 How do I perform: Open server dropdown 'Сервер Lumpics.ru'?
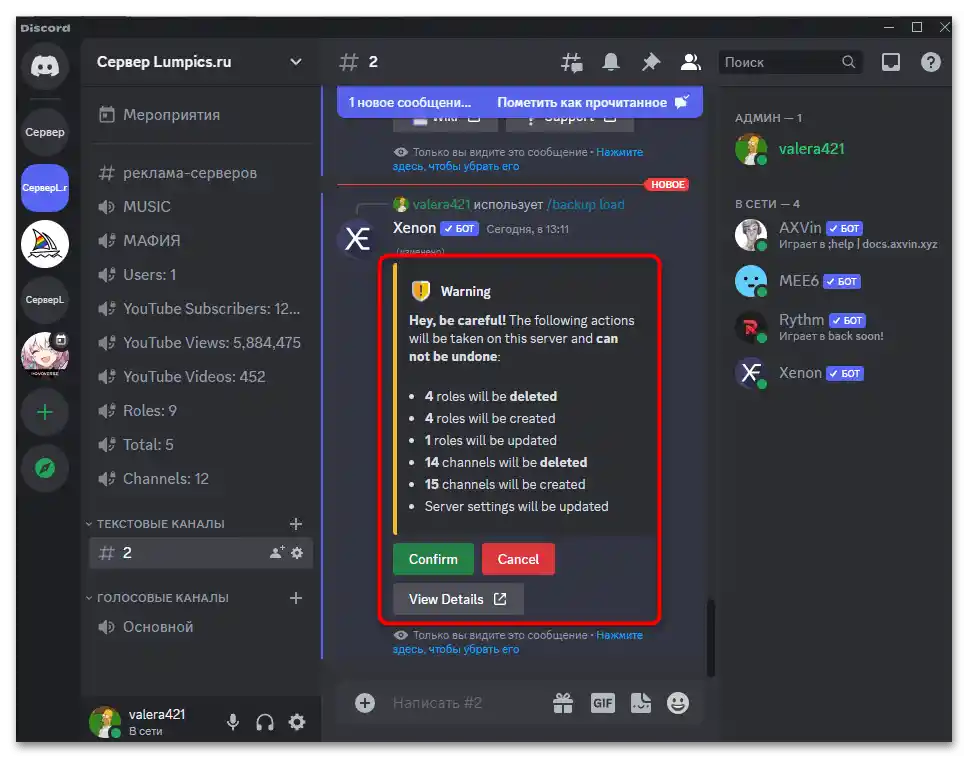(x=201, y=62)
